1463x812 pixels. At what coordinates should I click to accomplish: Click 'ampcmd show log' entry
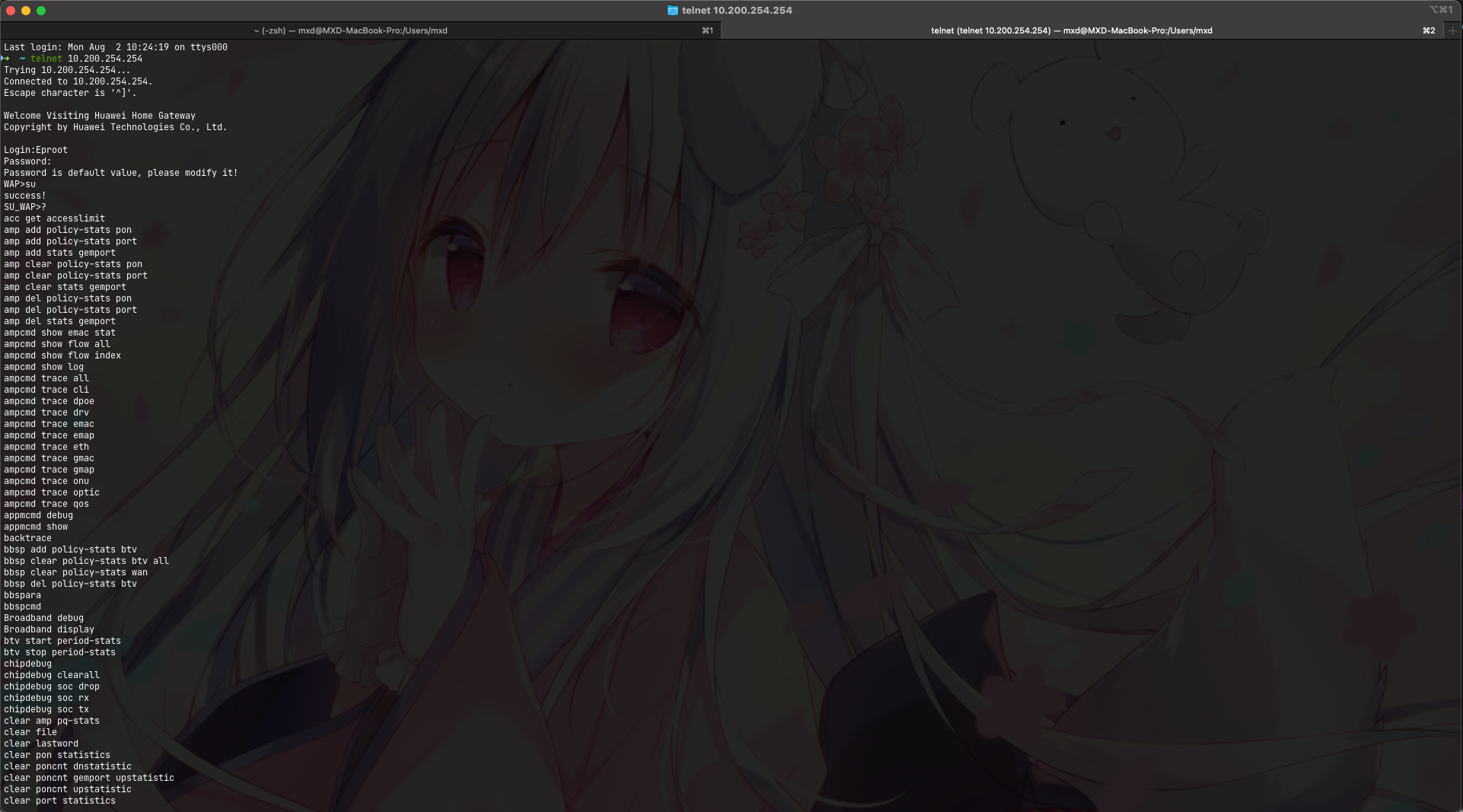pos(43,367)
